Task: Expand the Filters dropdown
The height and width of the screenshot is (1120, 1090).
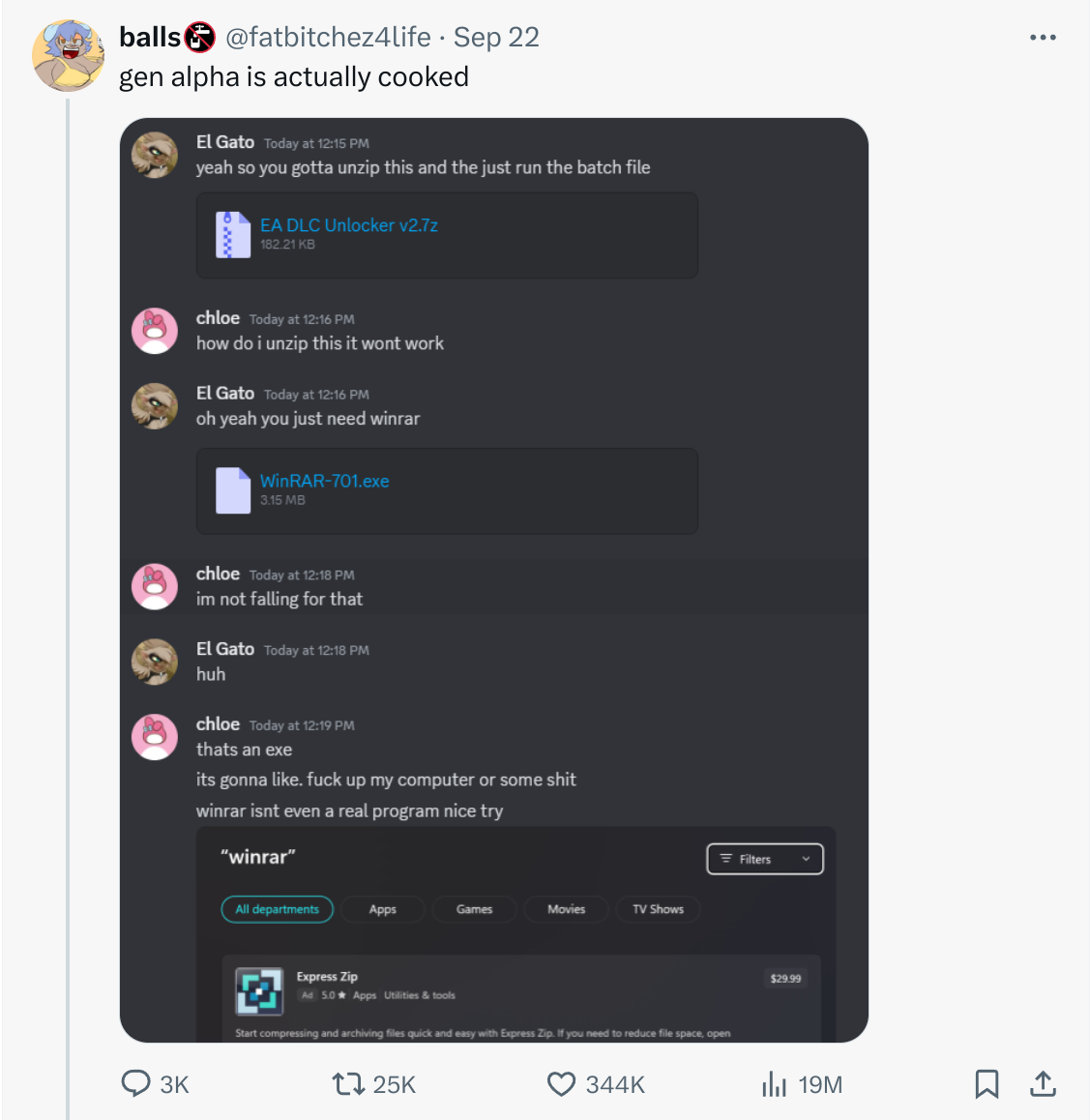Action: click(765, 859)
